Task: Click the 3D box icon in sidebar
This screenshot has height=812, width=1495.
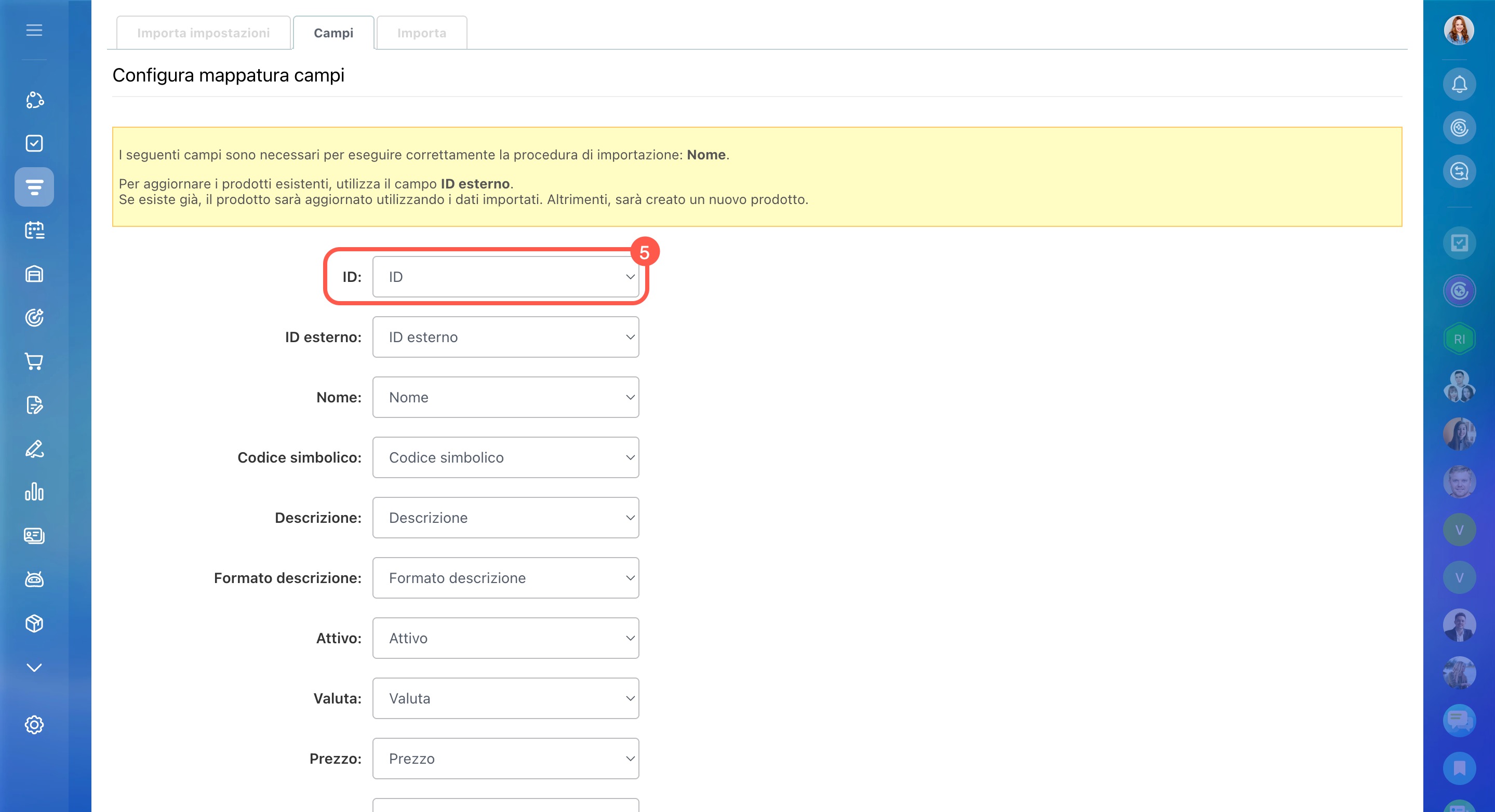Action: tap(34, 623)
